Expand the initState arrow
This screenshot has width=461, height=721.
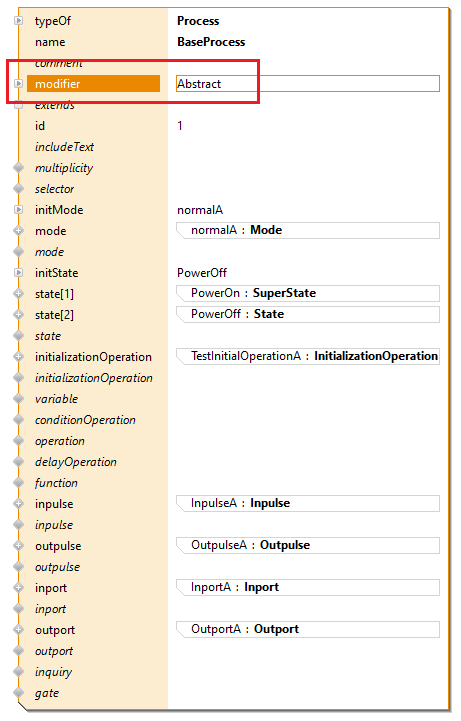[x=18, y=273]
